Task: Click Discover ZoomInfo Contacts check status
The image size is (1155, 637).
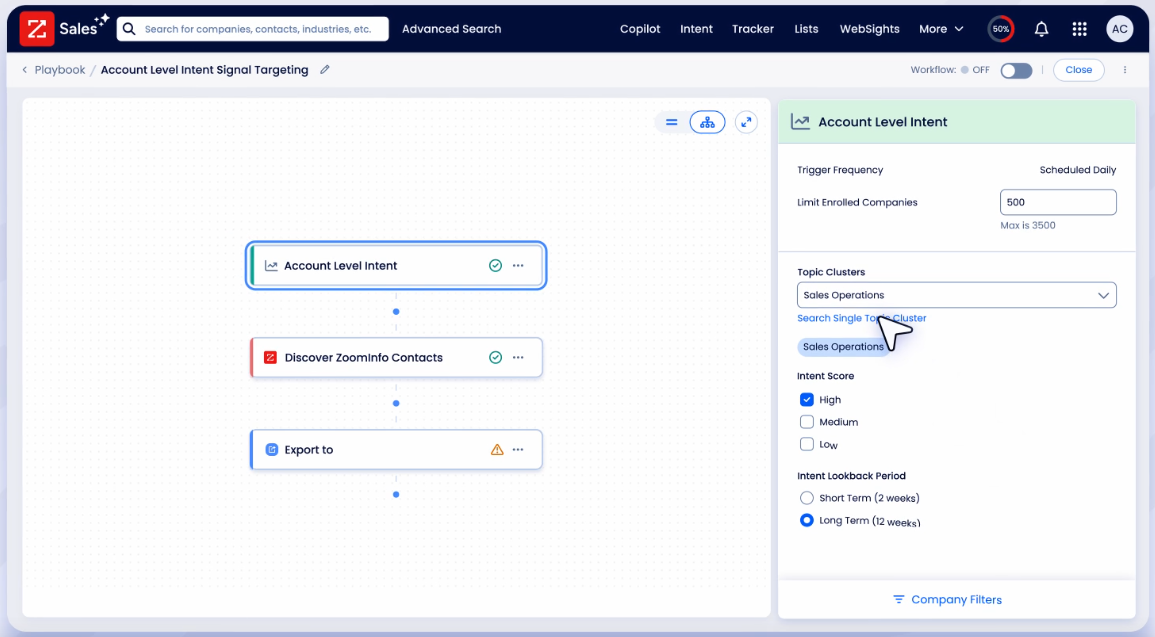Action: [x=495, y=357]
